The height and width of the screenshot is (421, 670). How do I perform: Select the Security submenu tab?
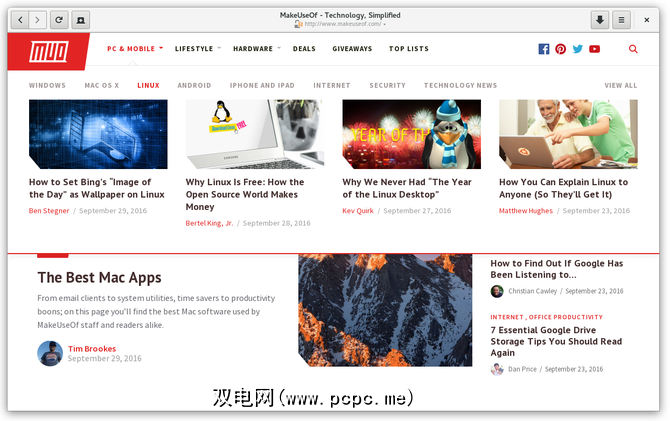click(388, 85)
